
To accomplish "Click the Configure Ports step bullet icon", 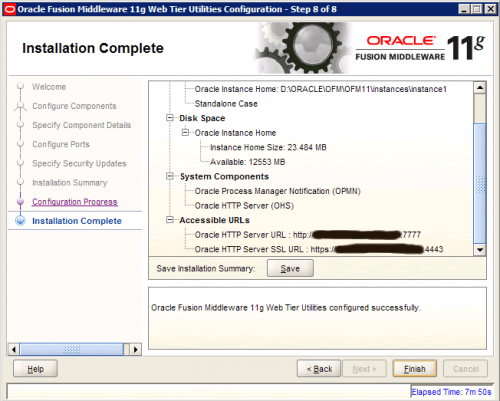I will (x=20, y=144).
